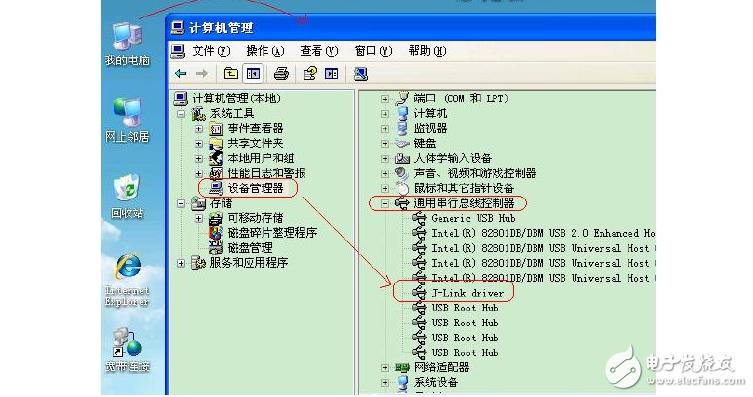Image resolution: width=753 pixels, height=397 pixels.
Task: Expand the 服务和应用程序 node
Action: point(181,263)
